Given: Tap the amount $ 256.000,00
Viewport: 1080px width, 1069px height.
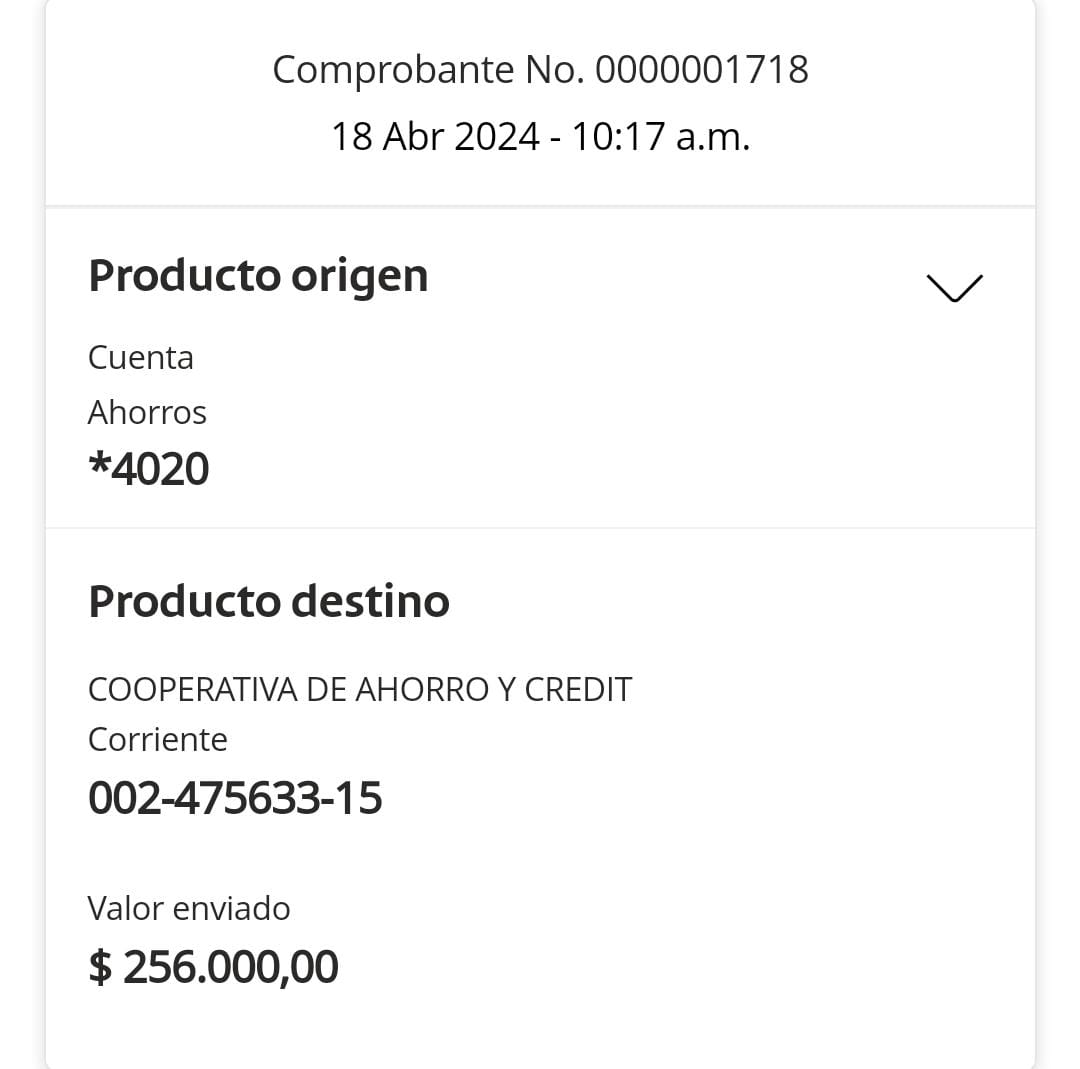Looking at the screenshot, I should [x=213, y=967].
